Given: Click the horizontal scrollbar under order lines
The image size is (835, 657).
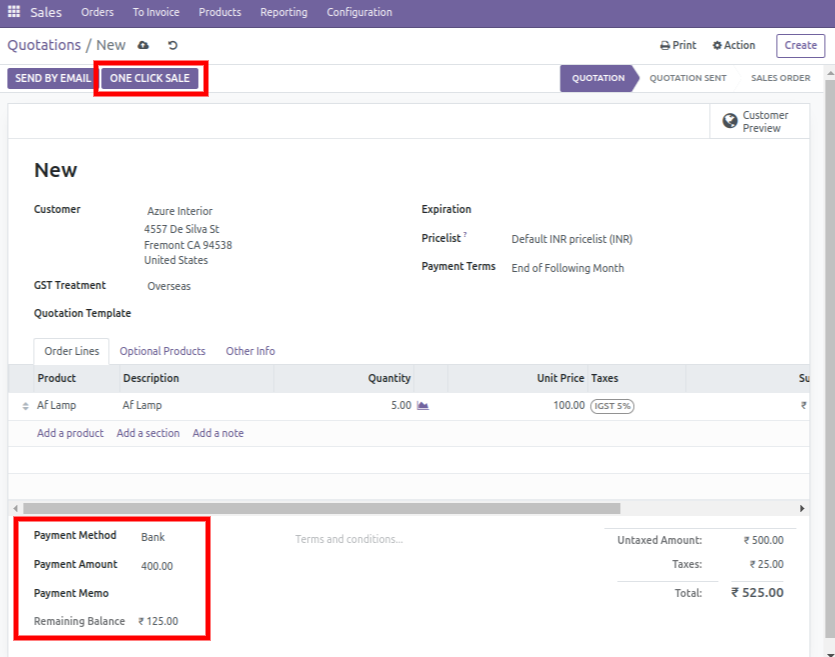Looking at the screenshot, I should (x=320, y=508).
